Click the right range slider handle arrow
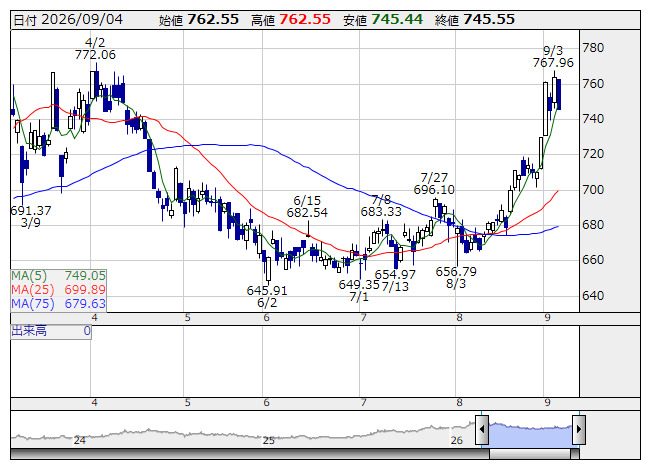 [579, 429]
